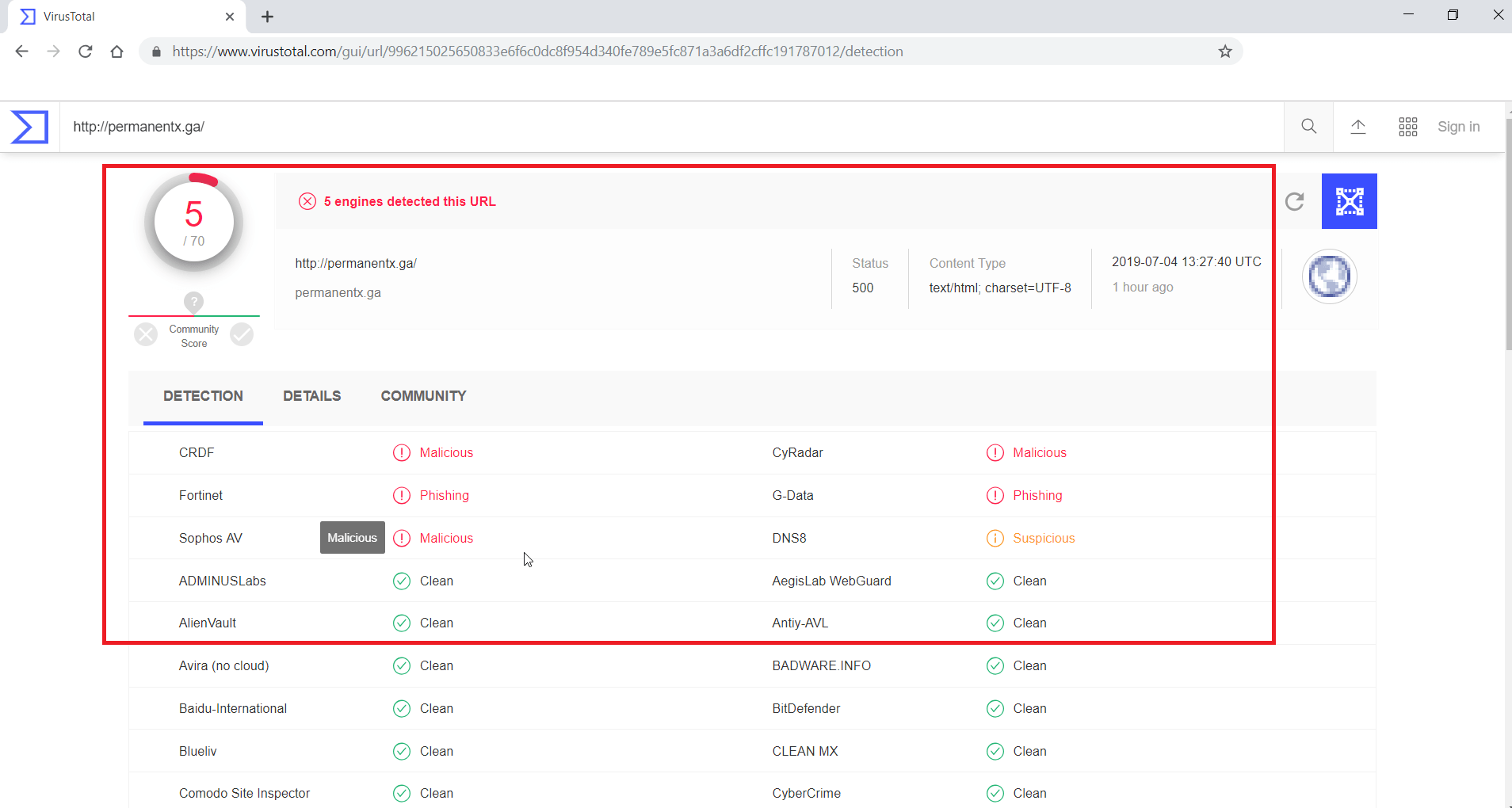Click the CyRadar engine name
This screenshot has height=808, width=1512.
point(797,452)
